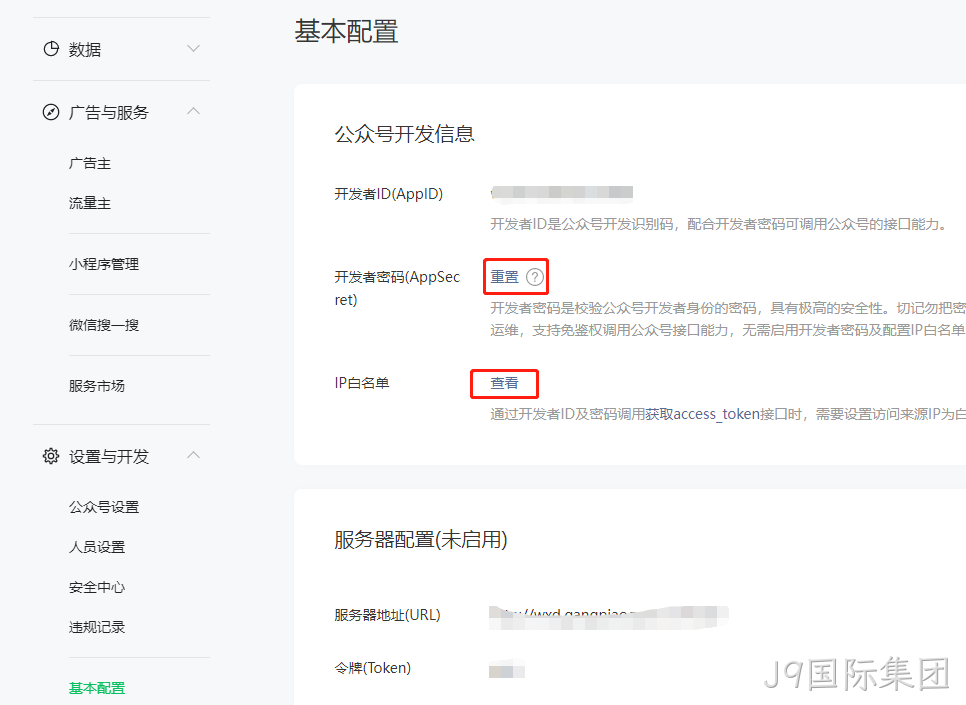Open 微信搜一搜 in the sidebar
This screenshot has height=705, width=966.
104,325
